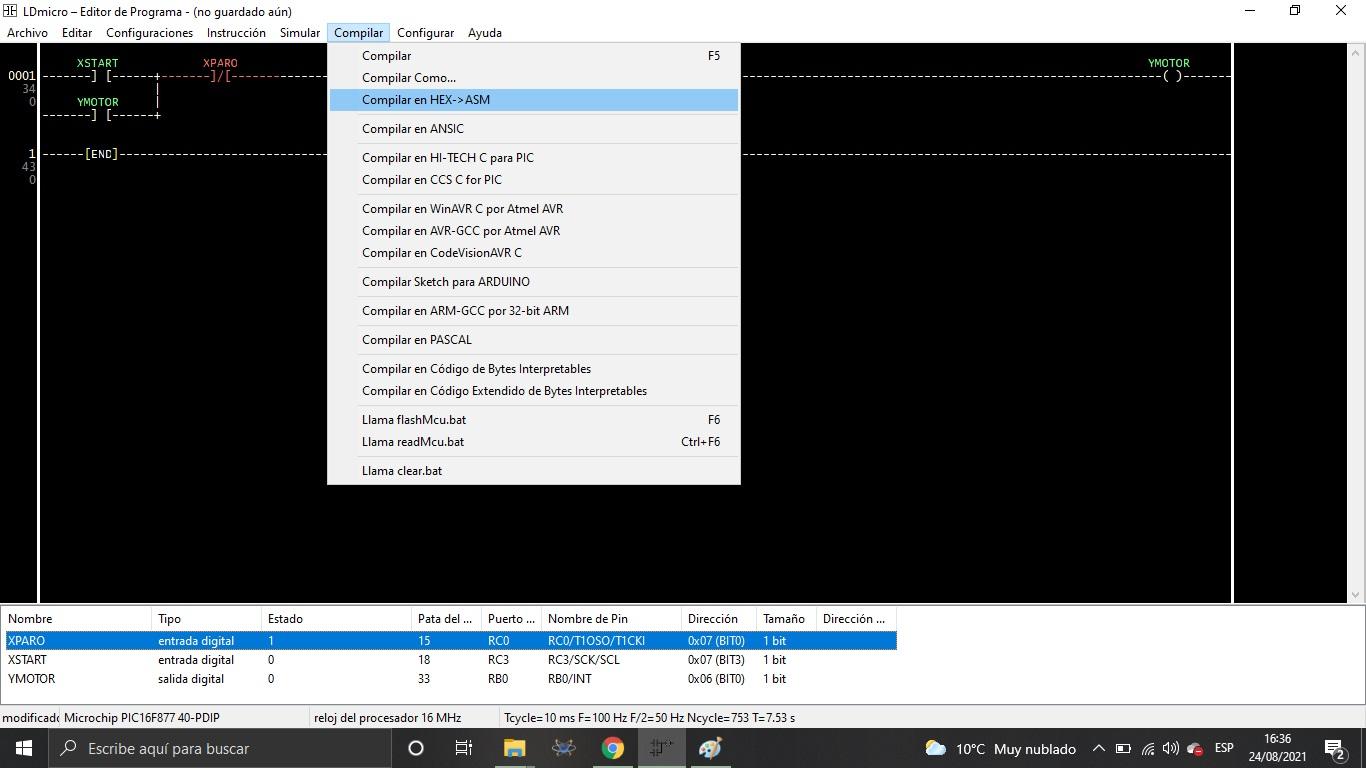Sort the list by Tipo column

pos(208,619)
